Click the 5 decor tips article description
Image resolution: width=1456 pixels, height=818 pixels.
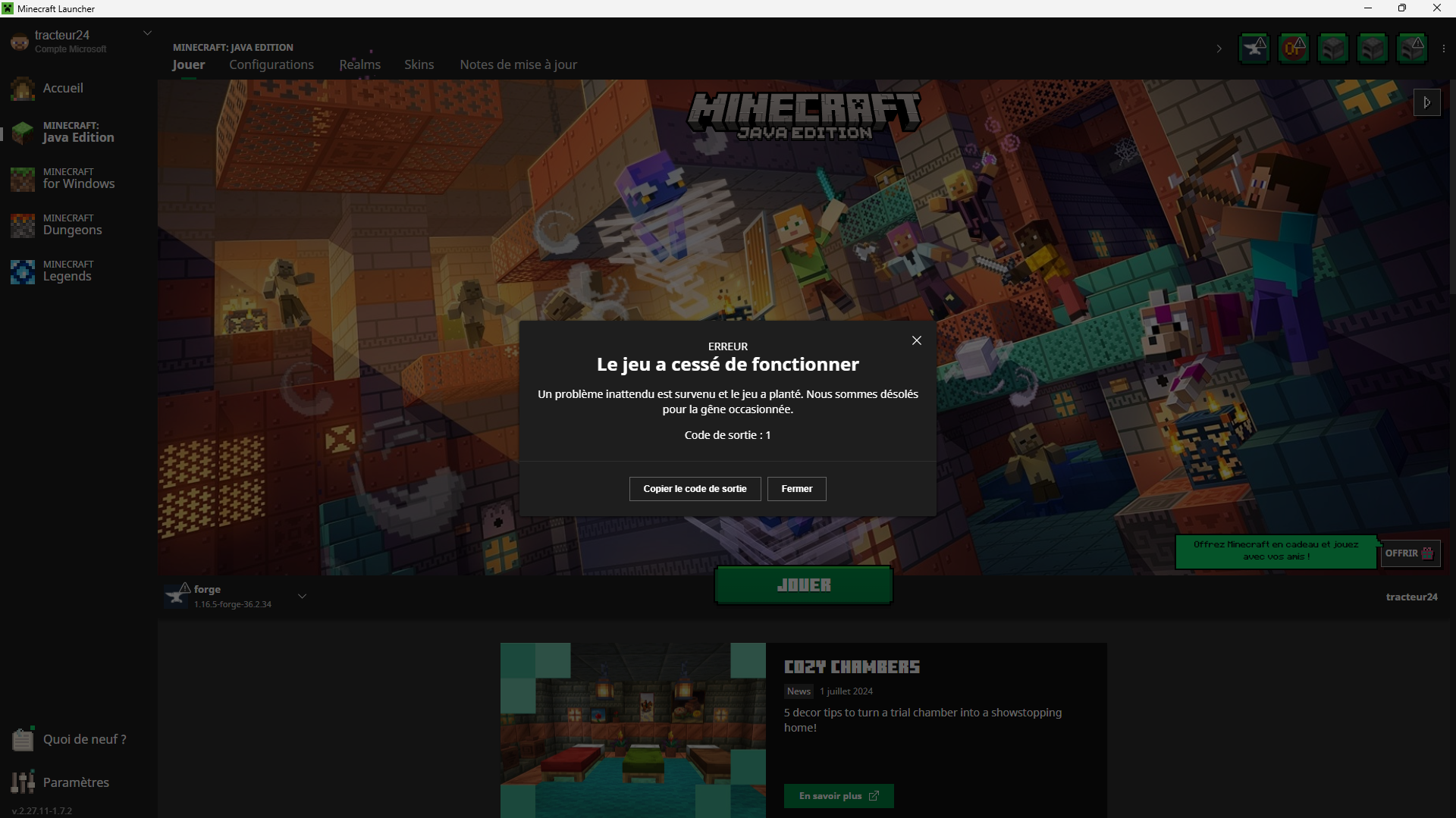click(923, 720)
